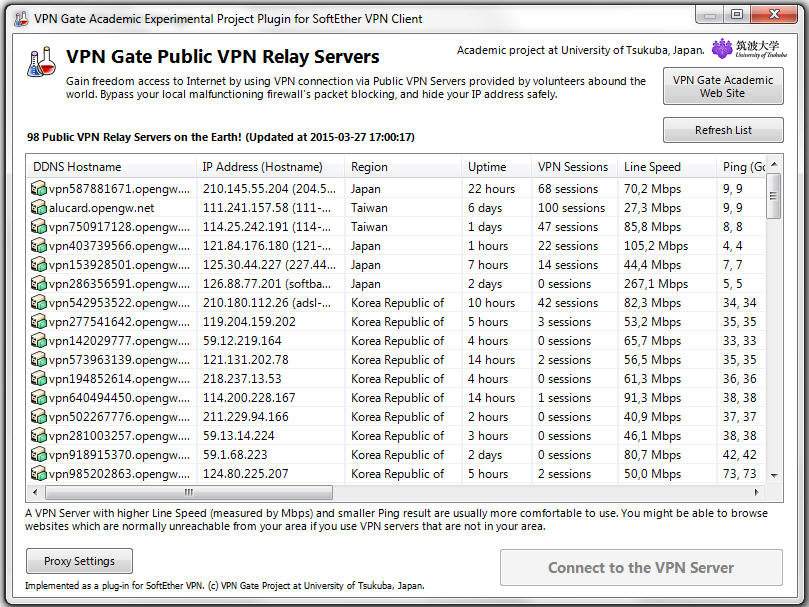The width and height of the screenshot is (809, 607).
Task: Click server icon for vpn750917128 row
Action: (x=39, y=227)
